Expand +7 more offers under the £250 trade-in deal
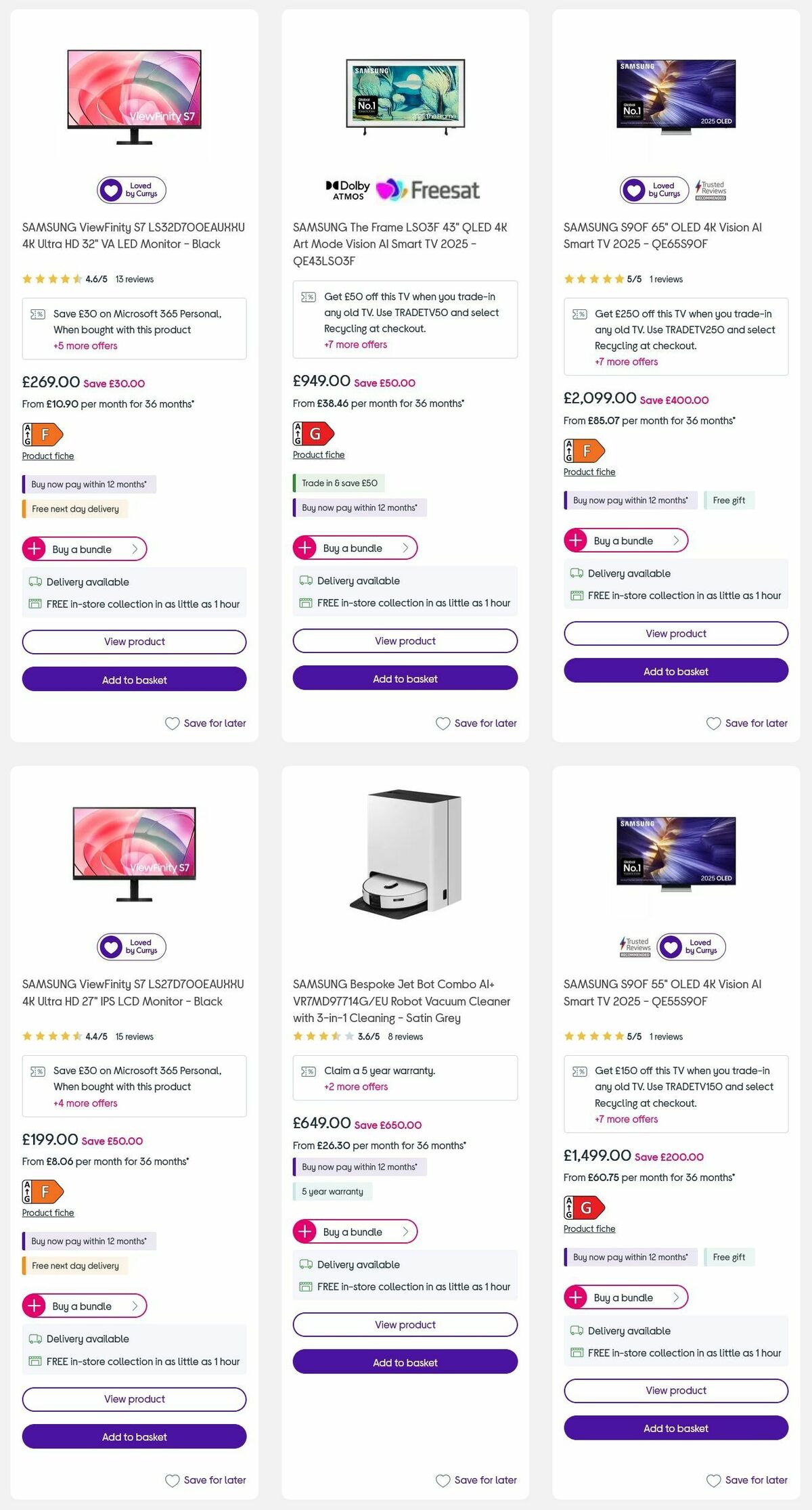This screenshot has width=812, height=1510. 626,361
